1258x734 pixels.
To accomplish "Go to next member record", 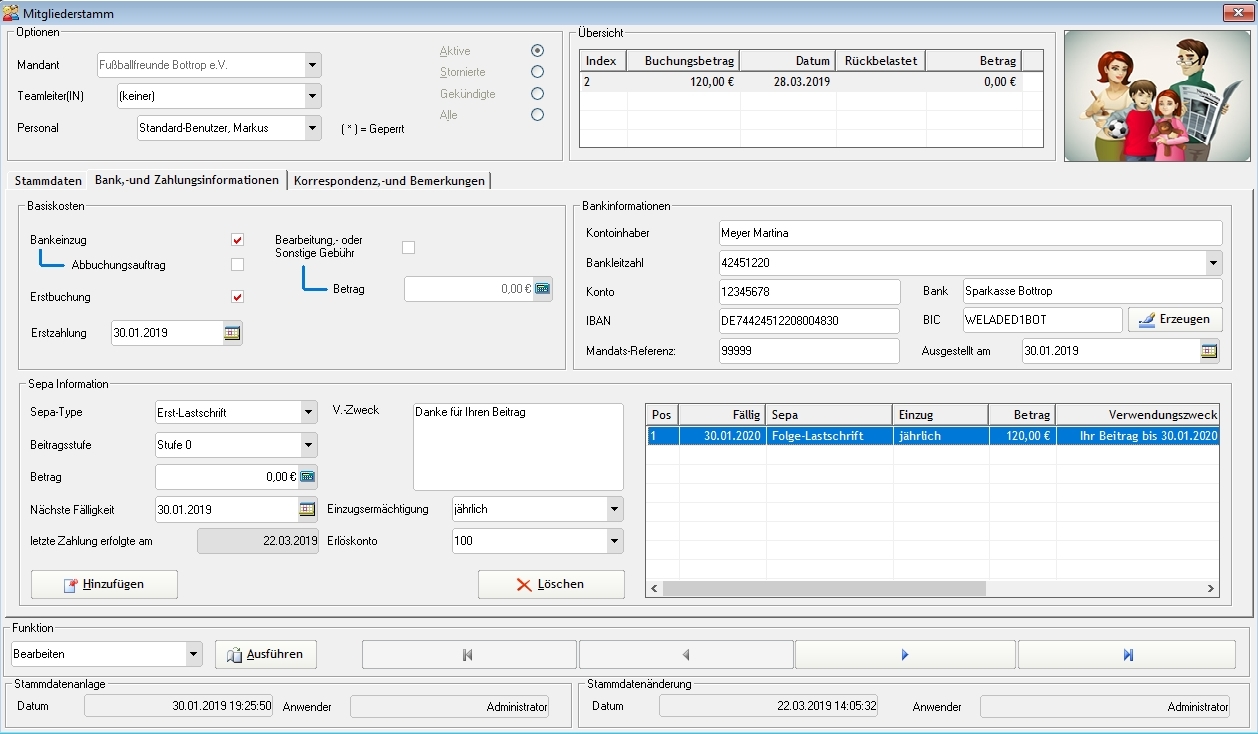I will point(904,655).
